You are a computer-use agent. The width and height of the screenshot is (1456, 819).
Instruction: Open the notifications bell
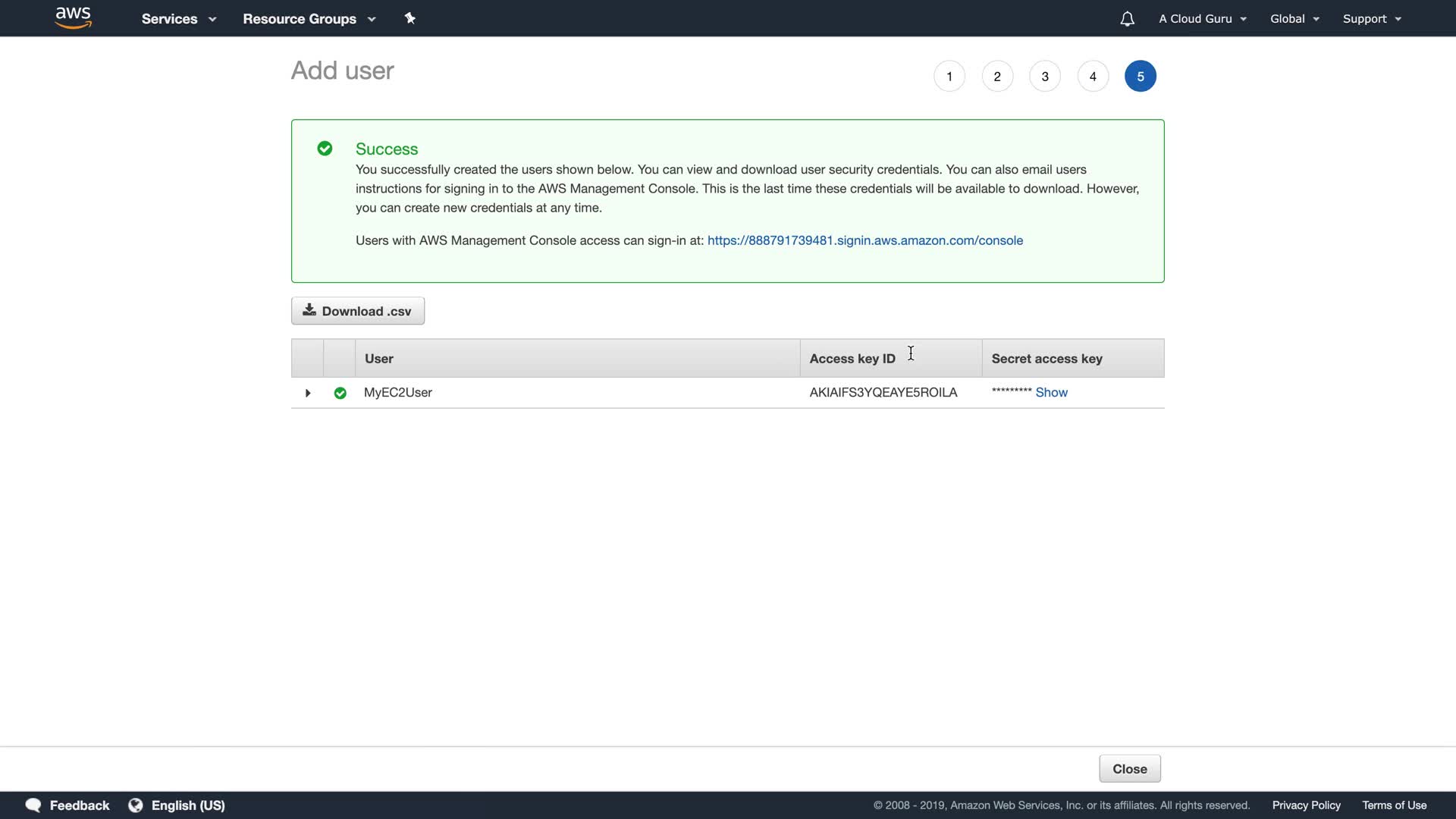[x=1127, y=19]
